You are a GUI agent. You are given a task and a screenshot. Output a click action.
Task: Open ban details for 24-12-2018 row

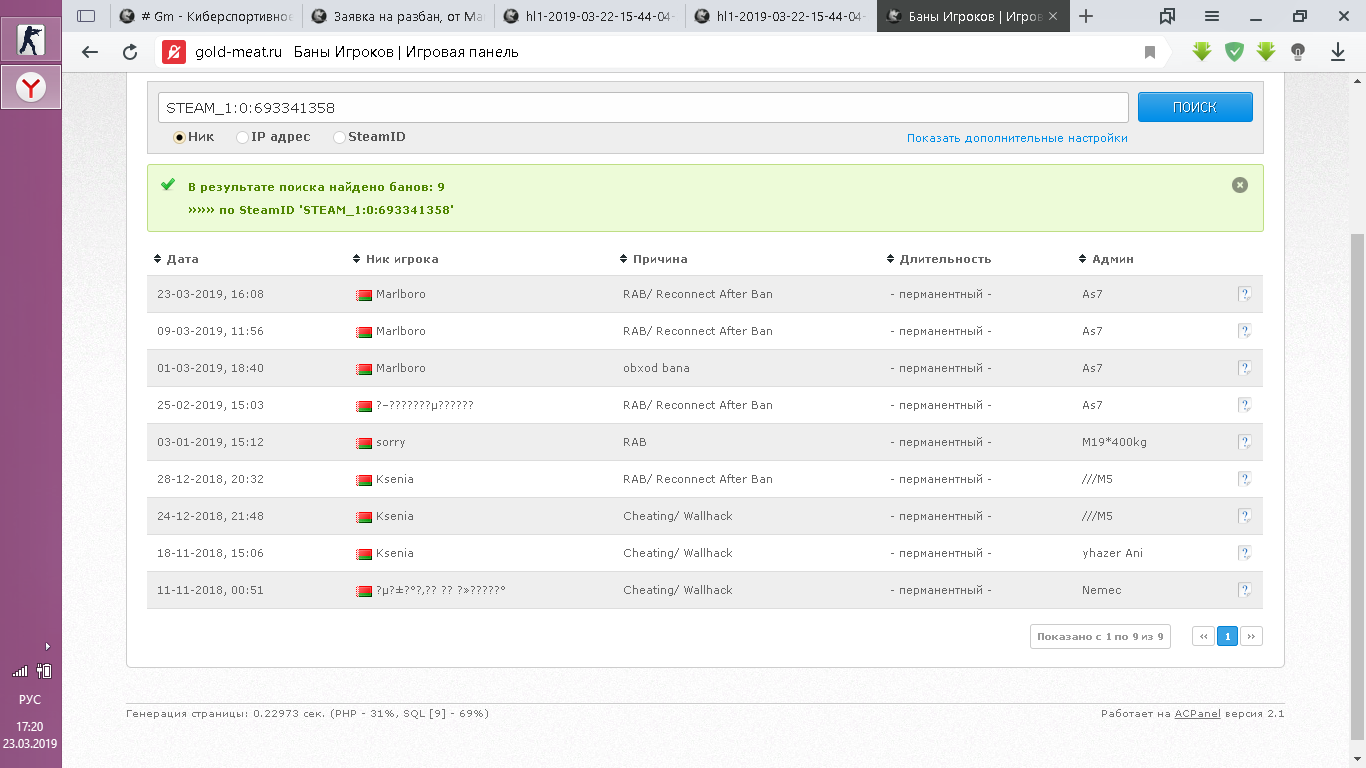(x=1245, y=516)
